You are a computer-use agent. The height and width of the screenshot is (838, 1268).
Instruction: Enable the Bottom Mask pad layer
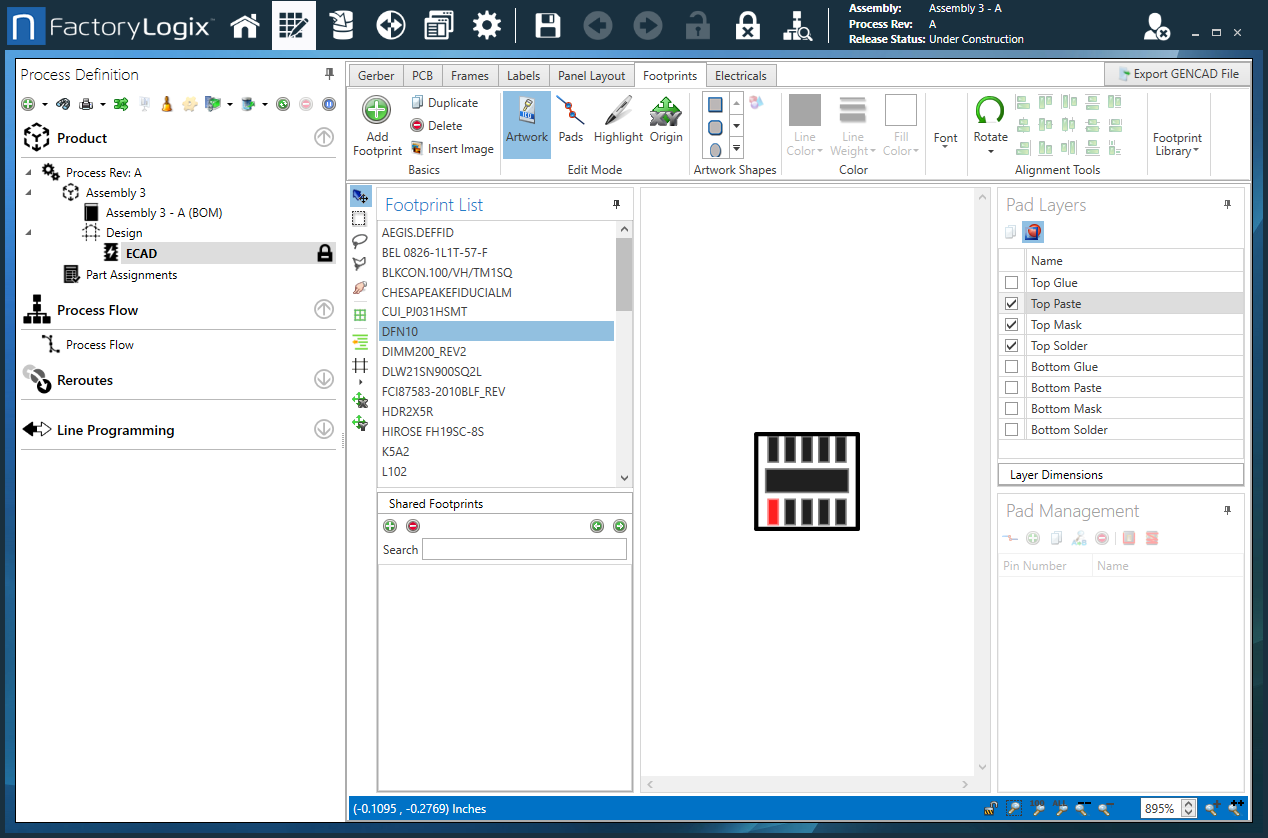1011,408
